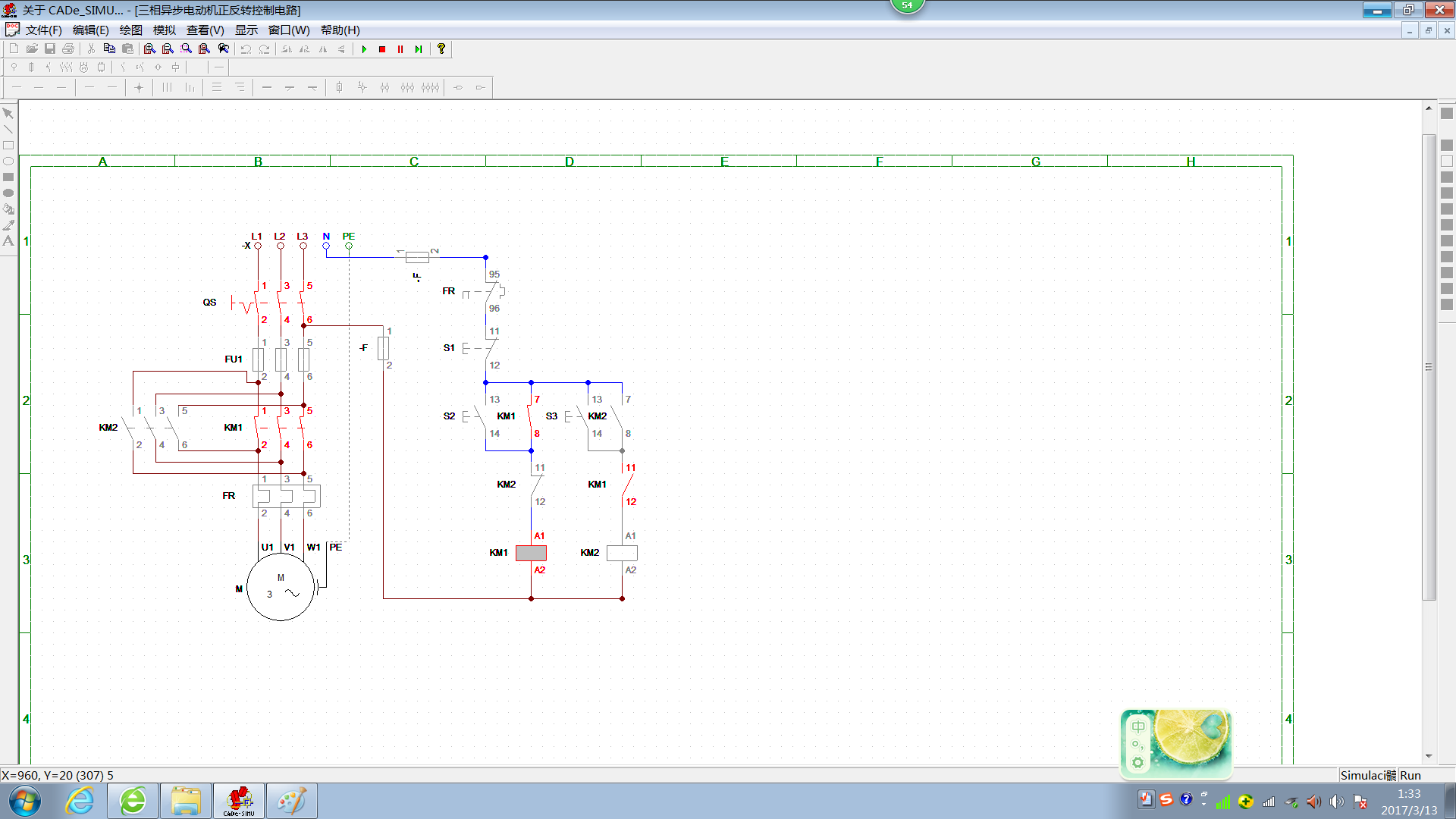
Task: Click the connection node cross icon
Action: 139,87
